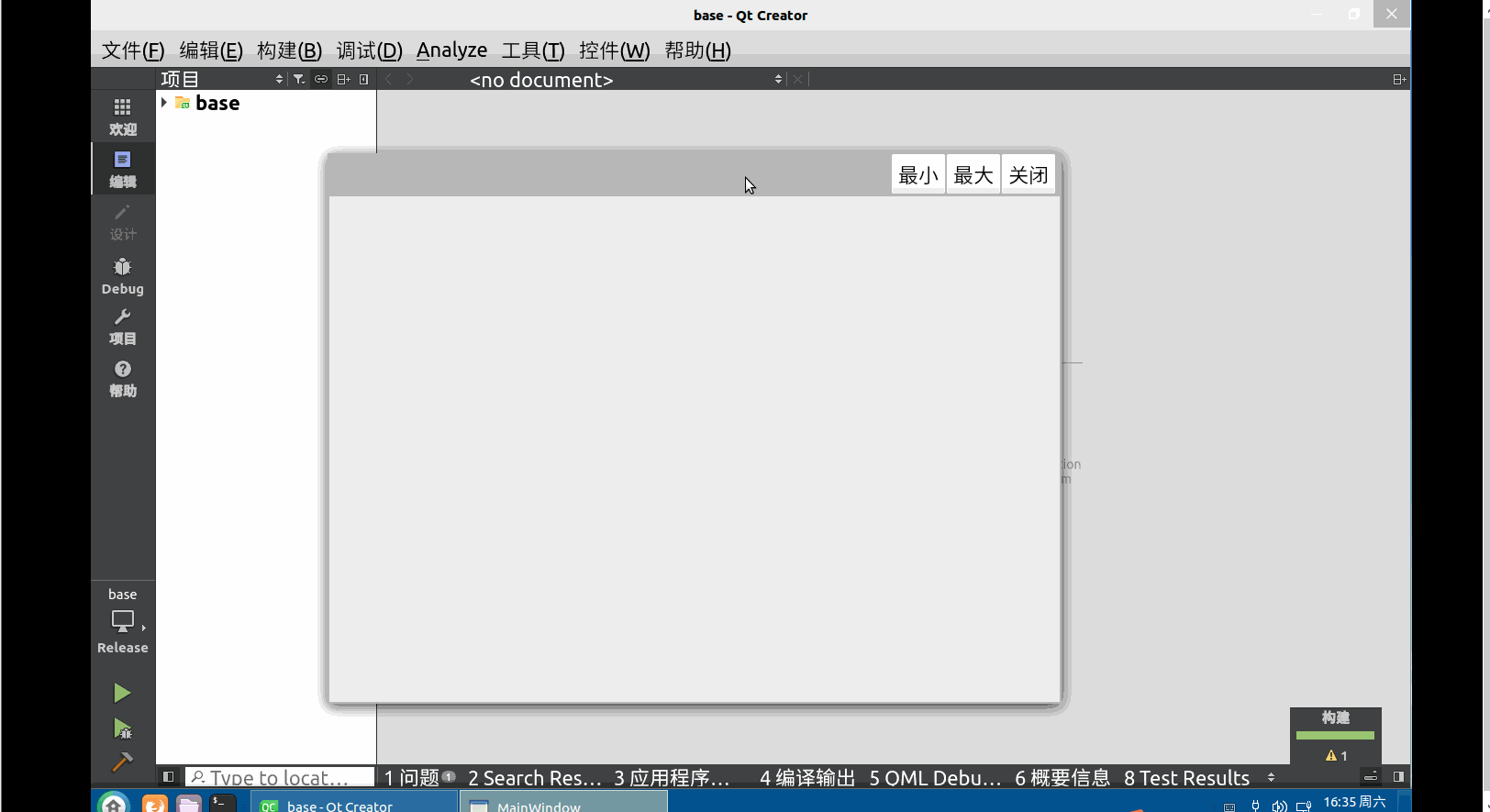The image size is (1490, 812).
Task: Click the green Run button
Action: (122, 693)
